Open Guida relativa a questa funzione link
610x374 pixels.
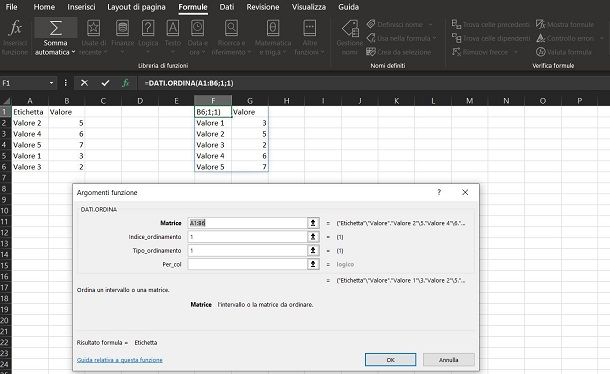[119, 360]
